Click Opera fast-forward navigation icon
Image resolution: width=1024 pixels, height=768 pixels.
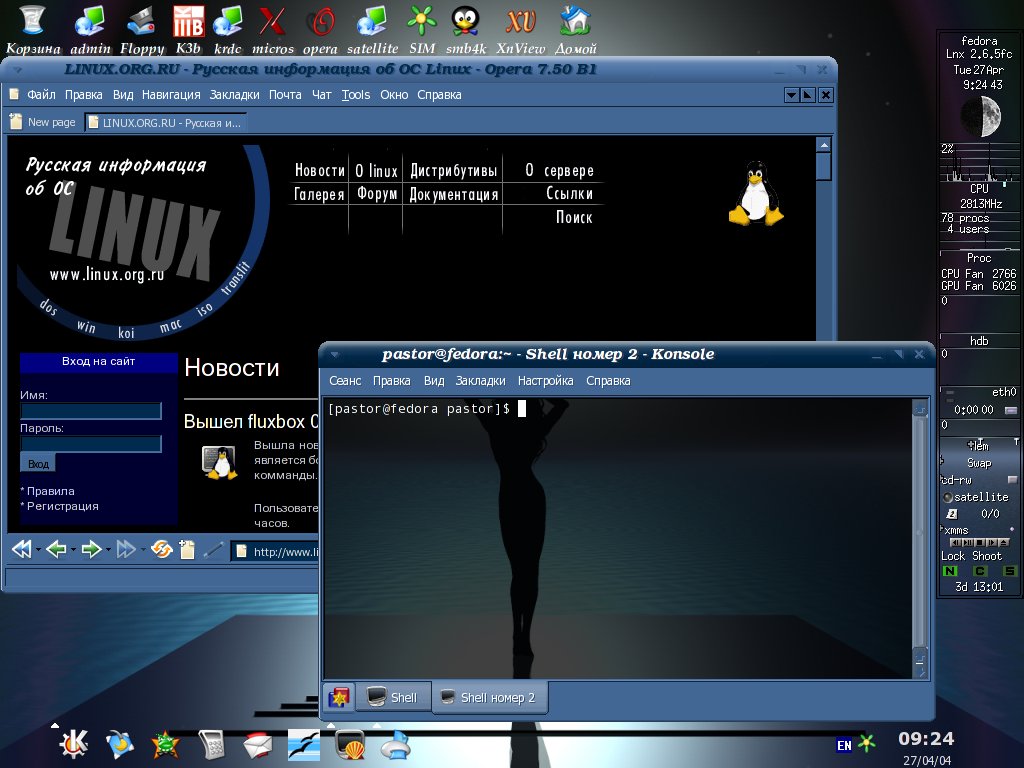[125, 549]
